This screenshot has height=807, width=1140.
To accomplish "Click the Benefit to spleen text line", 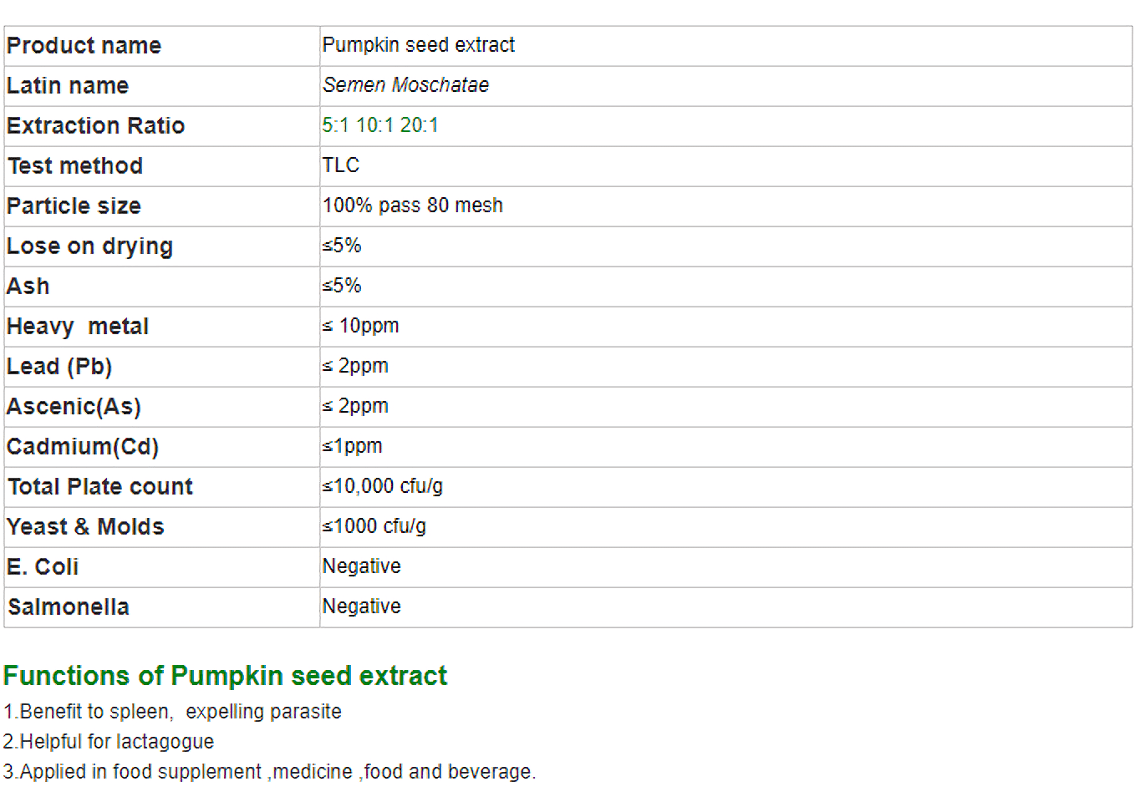I will coord(172,711).
